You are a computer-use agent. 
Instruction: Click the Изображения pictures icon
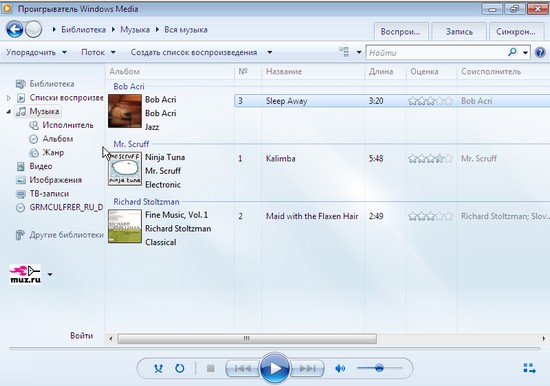tap(21, 180)
